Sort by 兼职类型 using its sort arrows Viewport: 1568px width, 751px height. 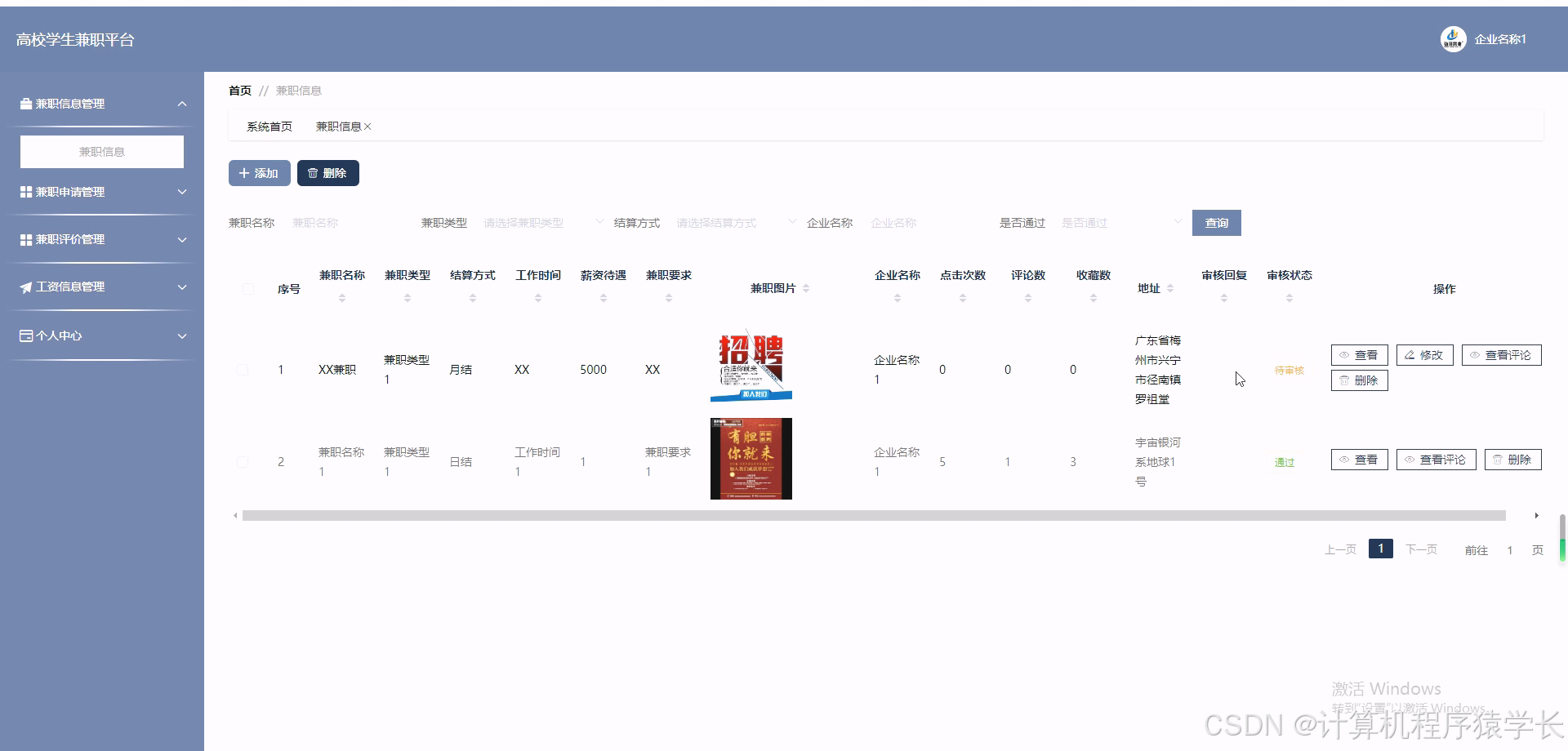pyautogui.click(x=408, y=298)
